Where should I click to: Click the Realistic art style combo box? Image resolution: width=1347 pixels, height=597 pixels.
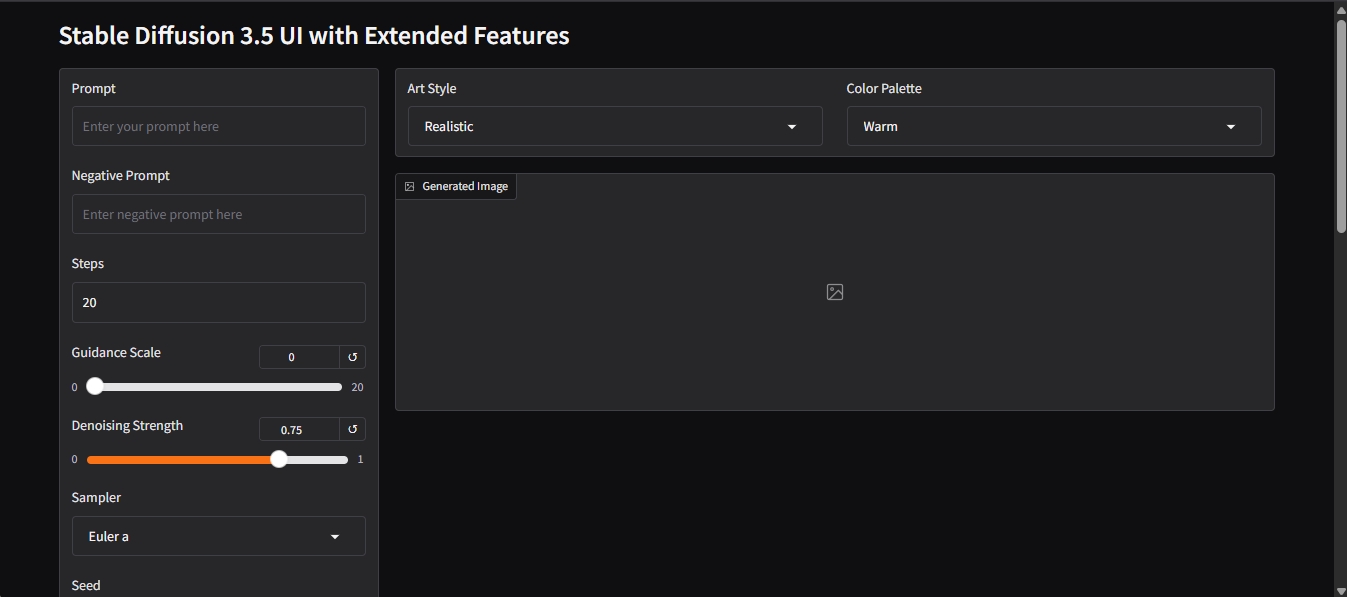click(615, 126)
